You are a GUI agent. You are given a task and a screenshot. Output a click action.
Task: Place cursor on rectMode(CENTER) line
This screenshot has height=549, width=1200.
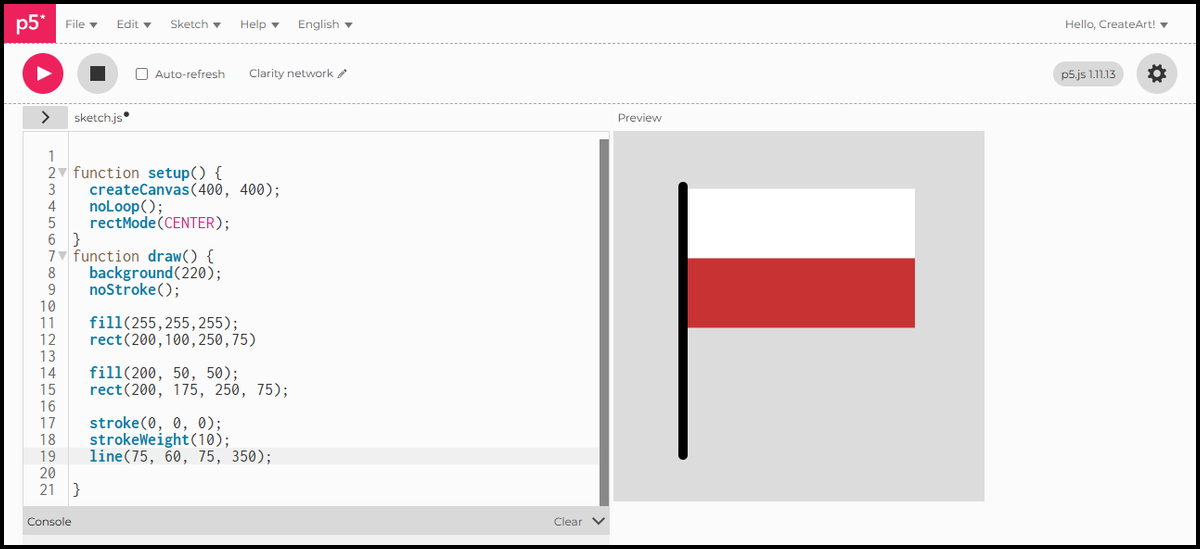coord(160,223)
